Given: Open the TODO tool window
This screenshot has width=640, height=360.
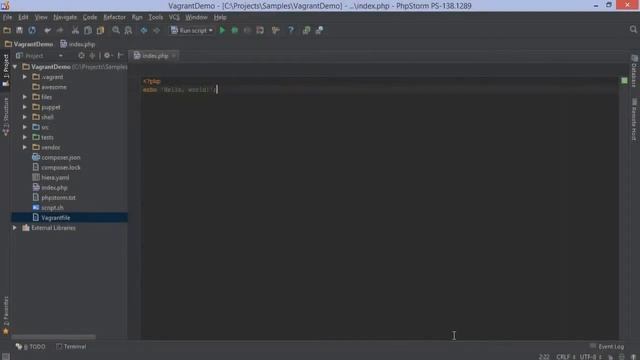Looking at the screenshot, I should 31,347.
